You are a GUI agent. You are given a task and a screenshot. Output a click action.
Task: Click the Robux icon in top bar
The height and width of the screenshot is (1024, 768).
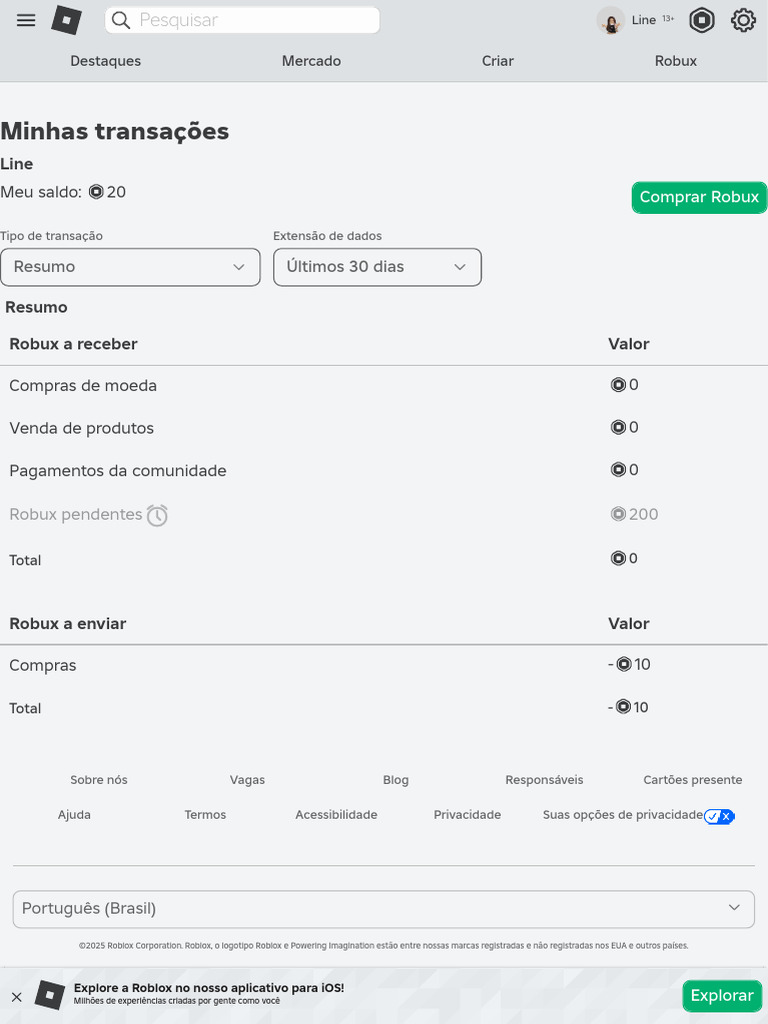(702, 20)
